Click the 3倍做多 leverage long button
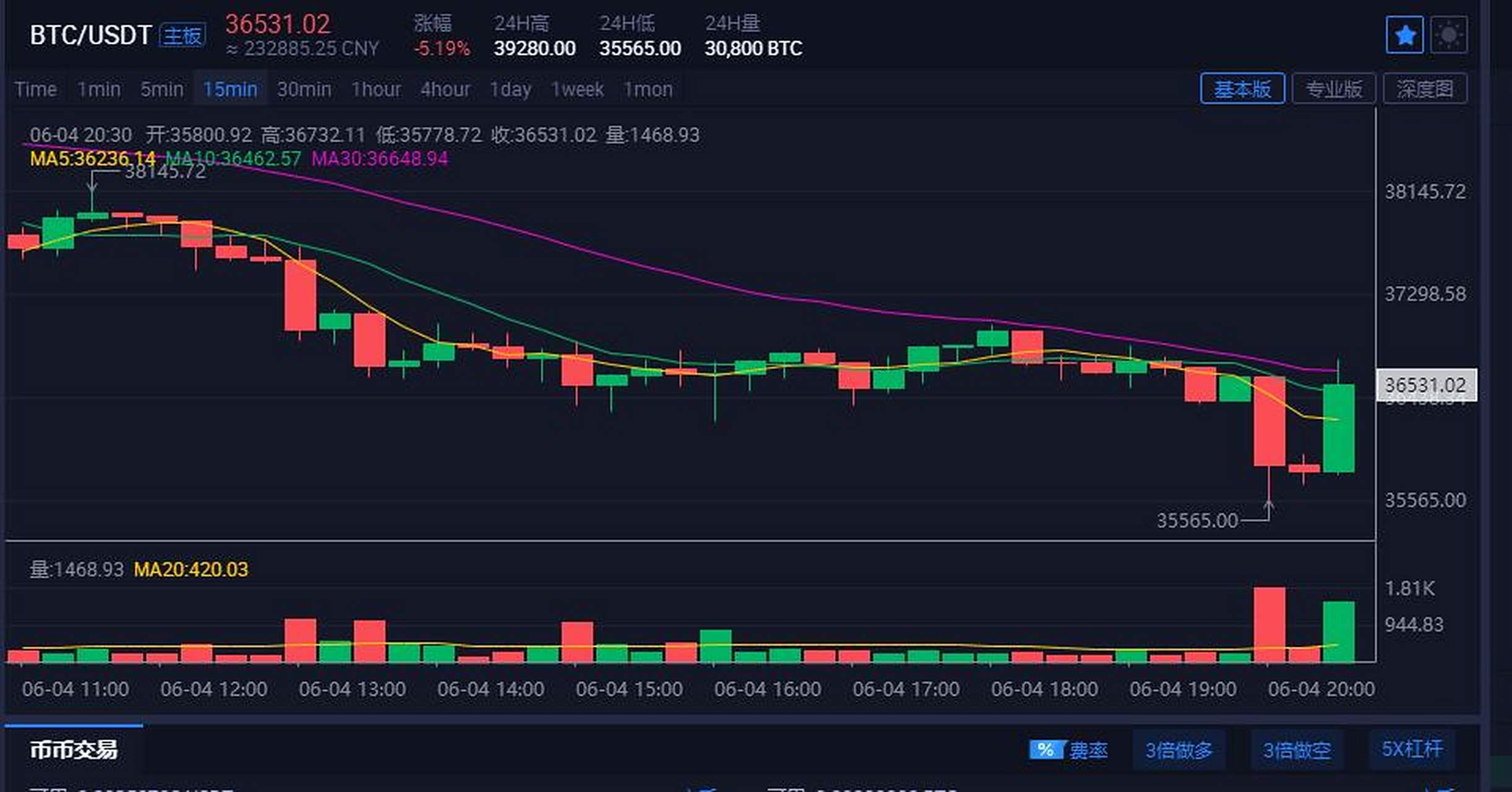 tap(1179, 750)
